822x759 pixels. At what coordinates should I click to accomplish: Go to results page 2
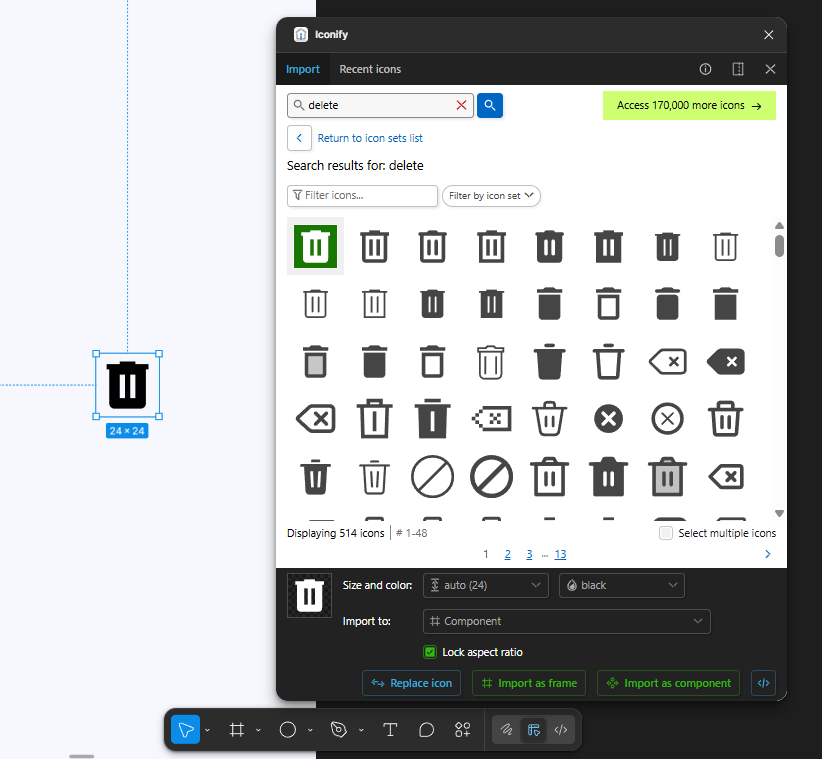pyautogui.click(x=507, y=554)
